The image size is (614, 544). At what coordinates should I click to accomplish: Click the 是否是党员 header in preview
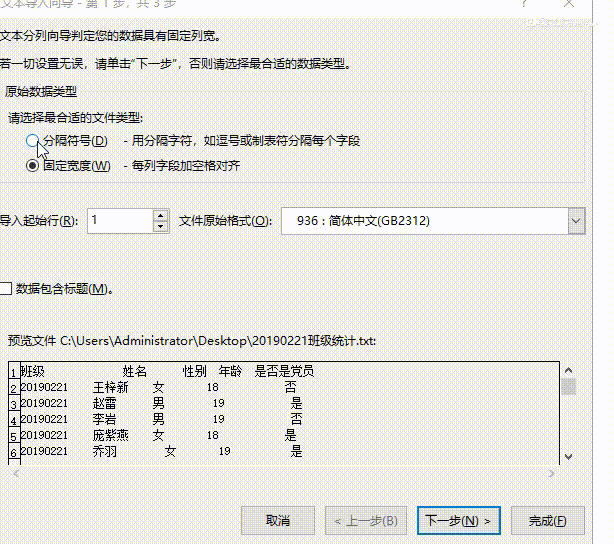[x=284, y=371]
